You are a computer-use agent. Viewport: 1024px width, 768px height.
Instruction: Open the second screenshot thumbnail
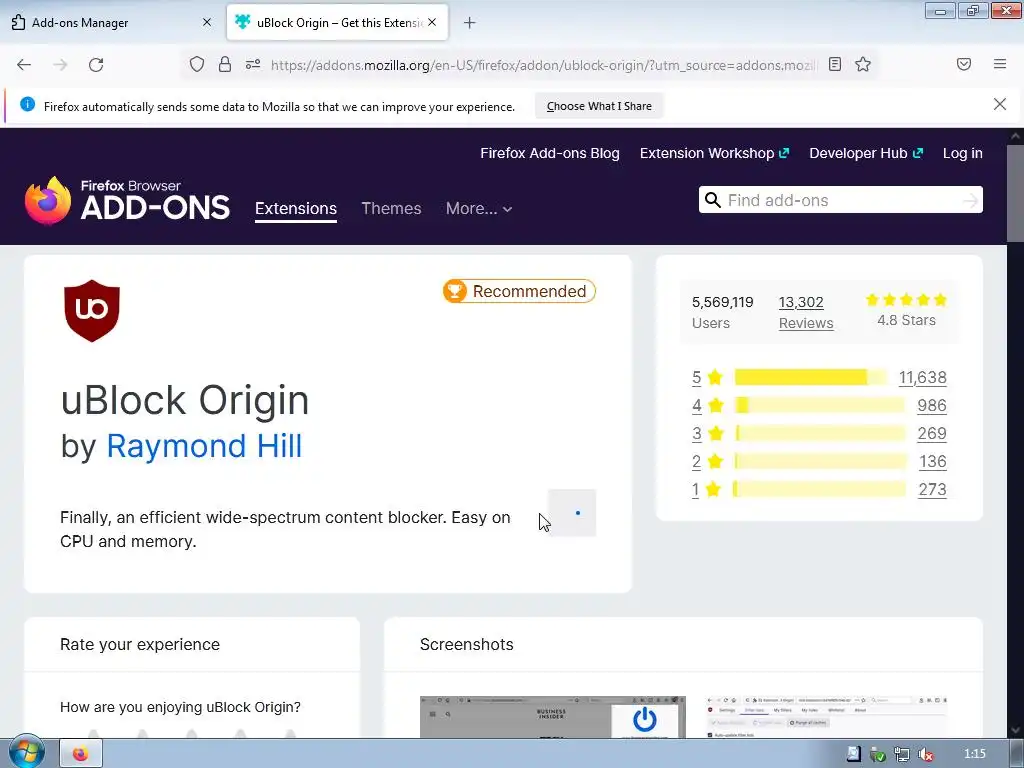tap(827, 717)
